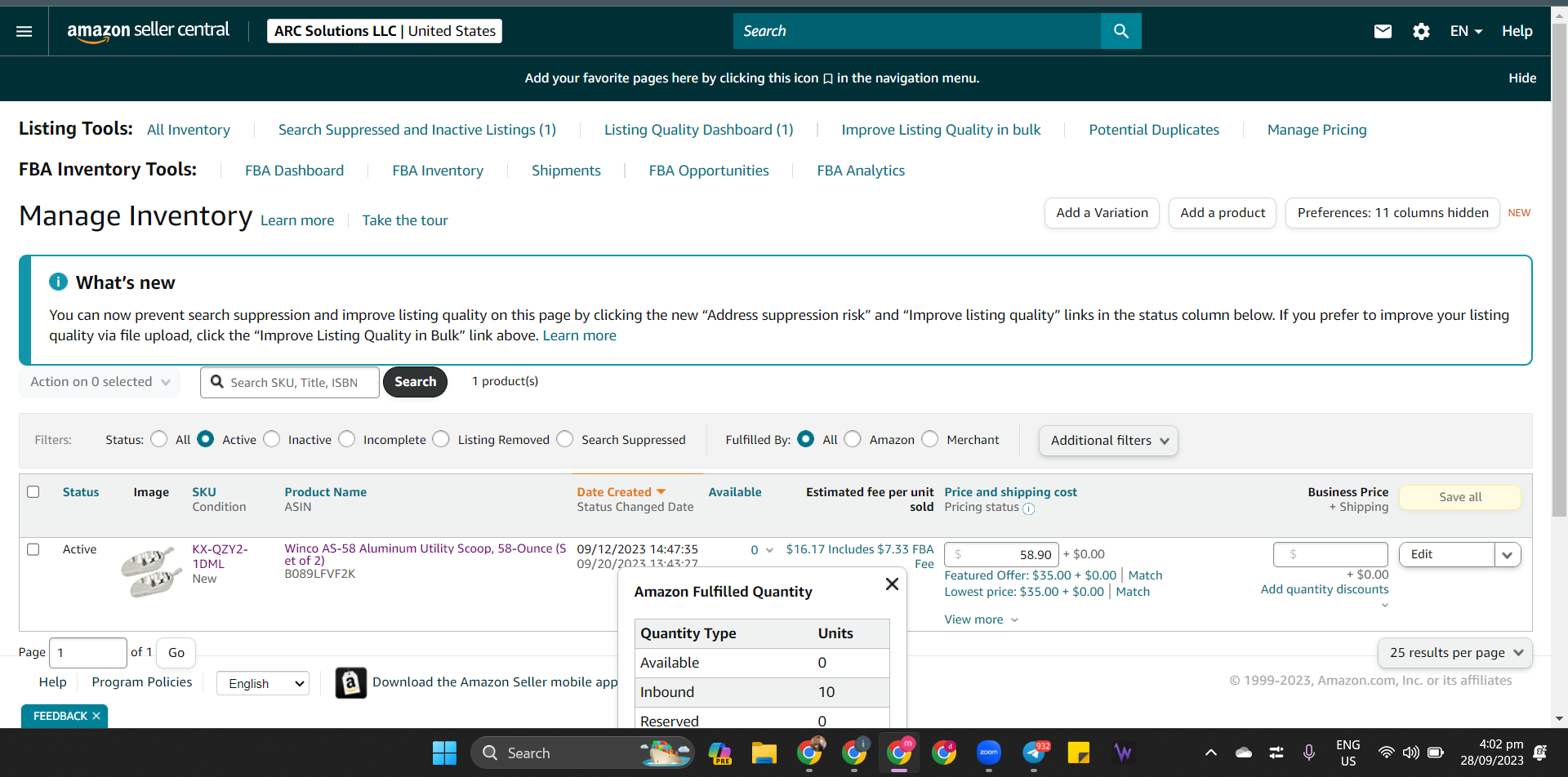Open Listing Quality Dashboard

(699, 130)
